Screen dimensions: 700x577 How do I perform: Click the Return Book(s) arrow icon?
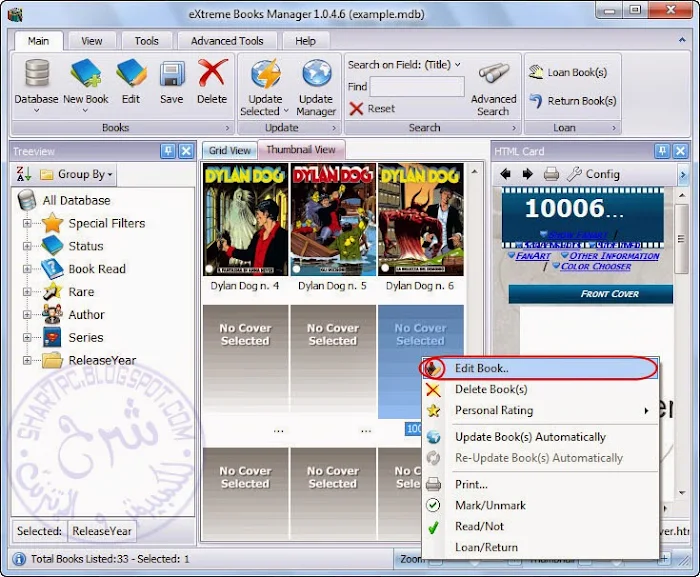536,101
